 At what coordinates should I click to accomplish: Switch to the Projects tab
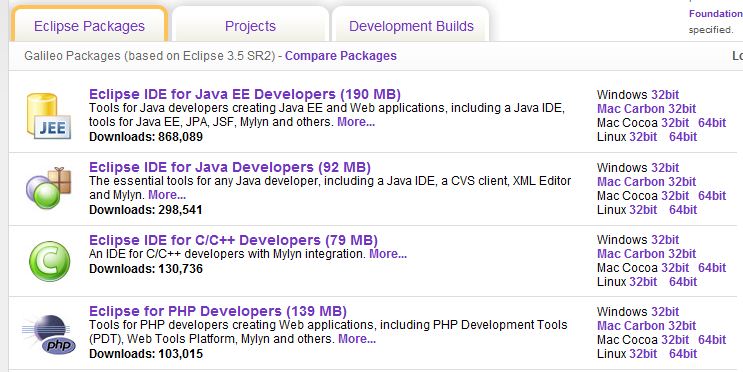[x=250, y=26]
